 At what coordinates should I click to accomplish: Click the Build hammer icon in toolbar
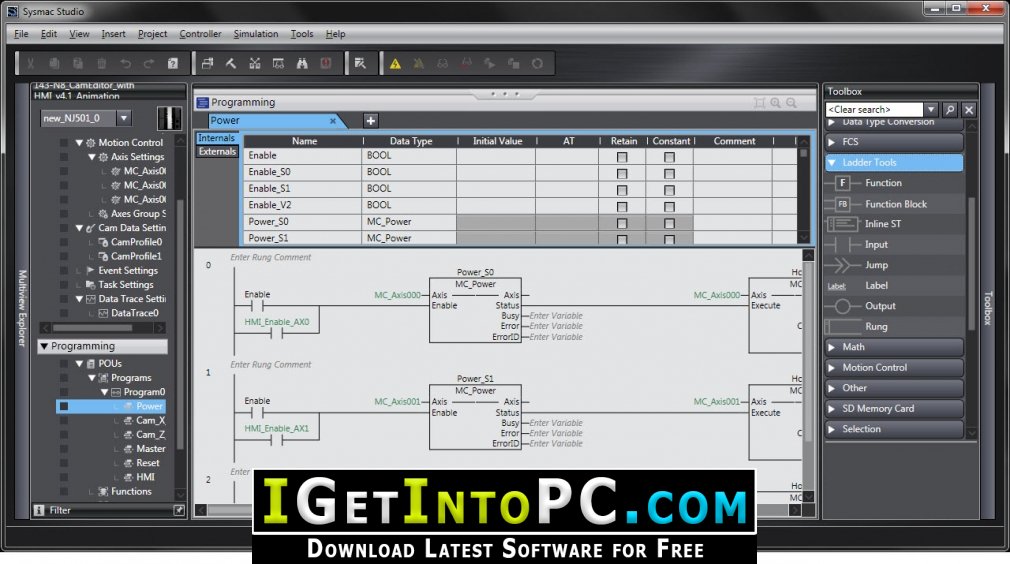(231, 63)
